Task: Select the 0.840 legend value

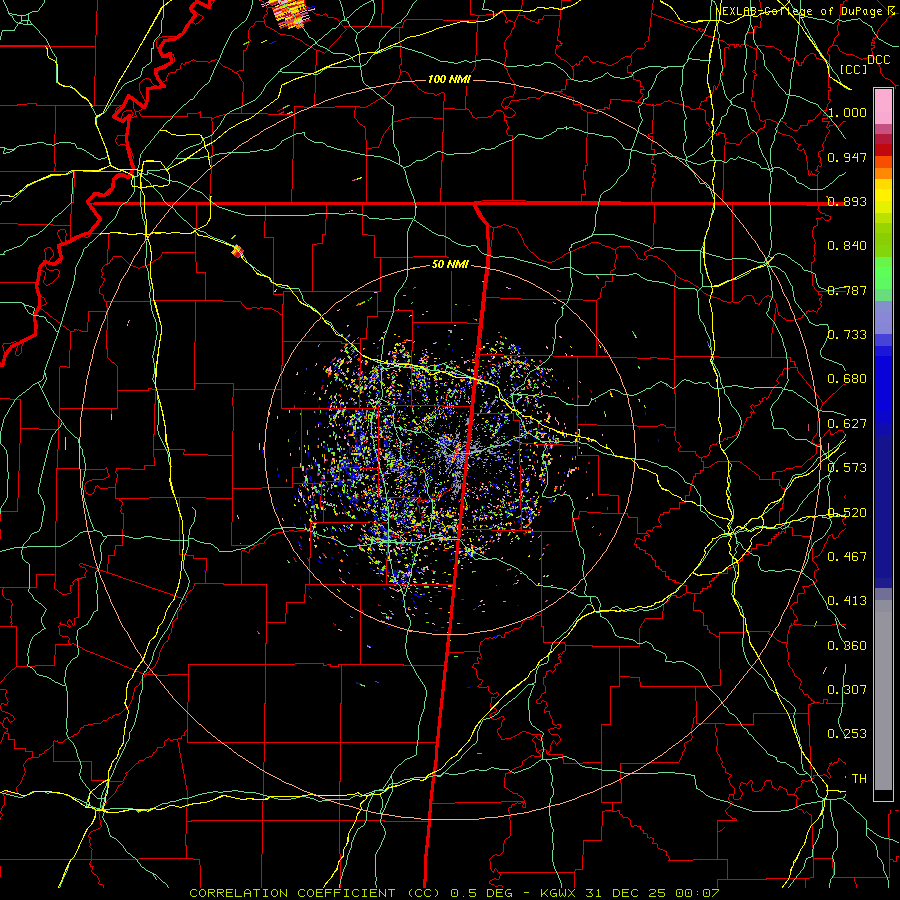Action: click(847, 246)
